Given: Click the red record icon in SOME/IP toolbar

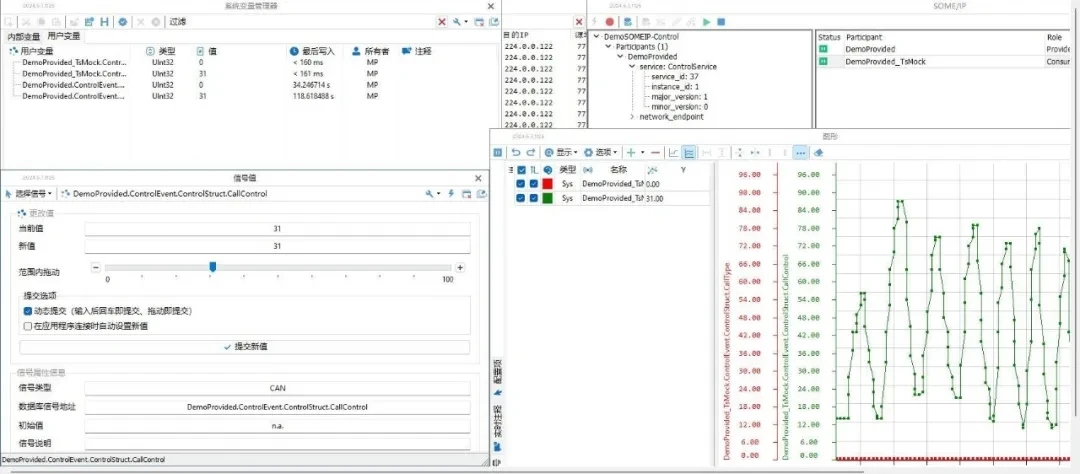Looking at the screenshot, I should coord(609,21).
